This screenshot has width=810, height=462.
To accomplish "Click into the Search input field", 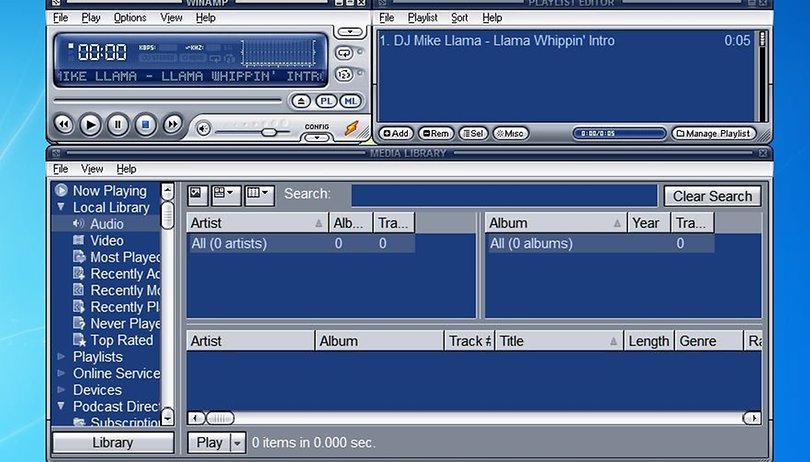I will [x=504, y=195].
